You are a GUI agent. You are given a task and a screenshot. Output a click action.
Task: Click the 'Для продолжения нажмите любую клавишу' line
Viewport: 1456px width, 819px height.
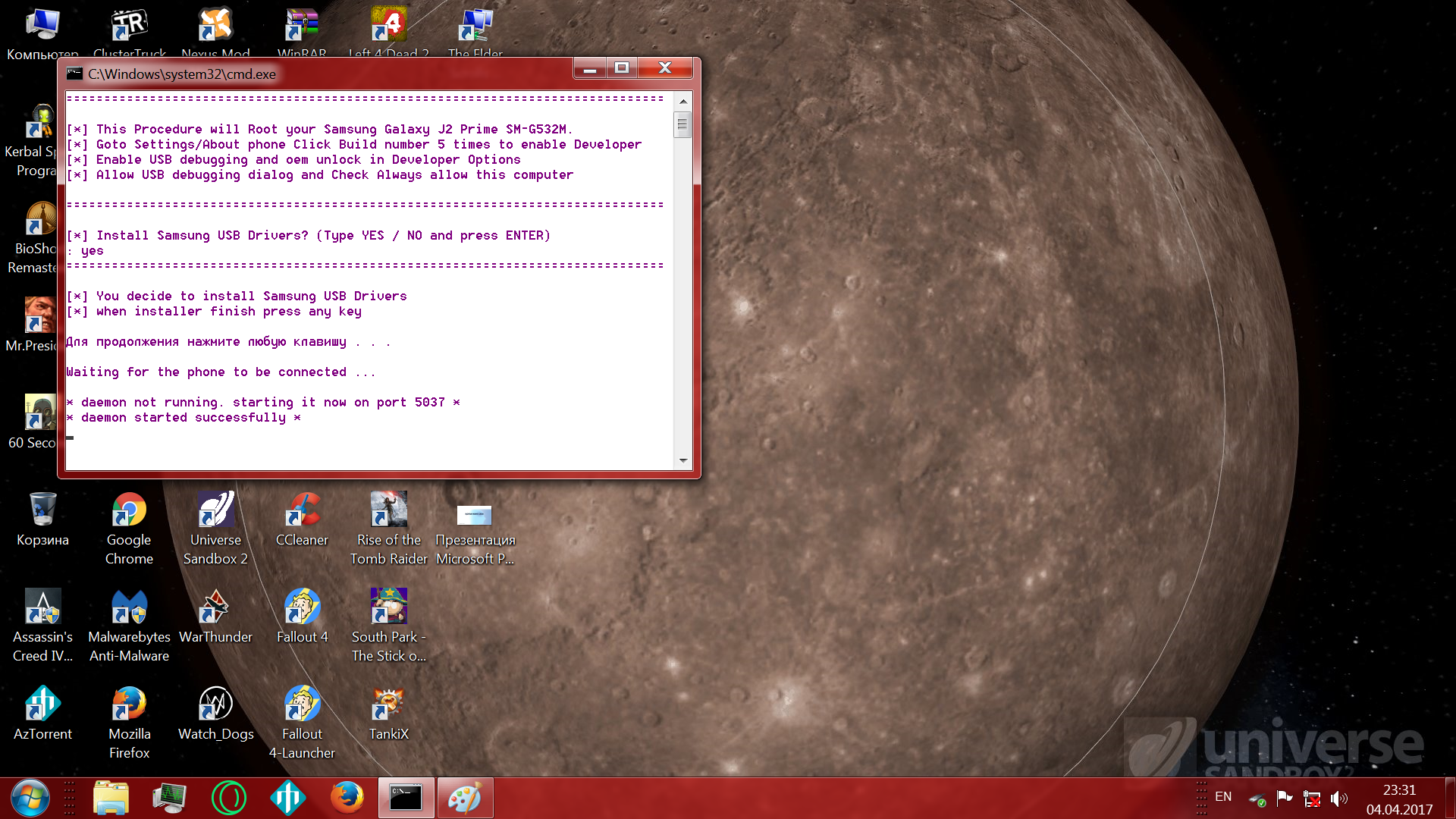tap(228, 341)
